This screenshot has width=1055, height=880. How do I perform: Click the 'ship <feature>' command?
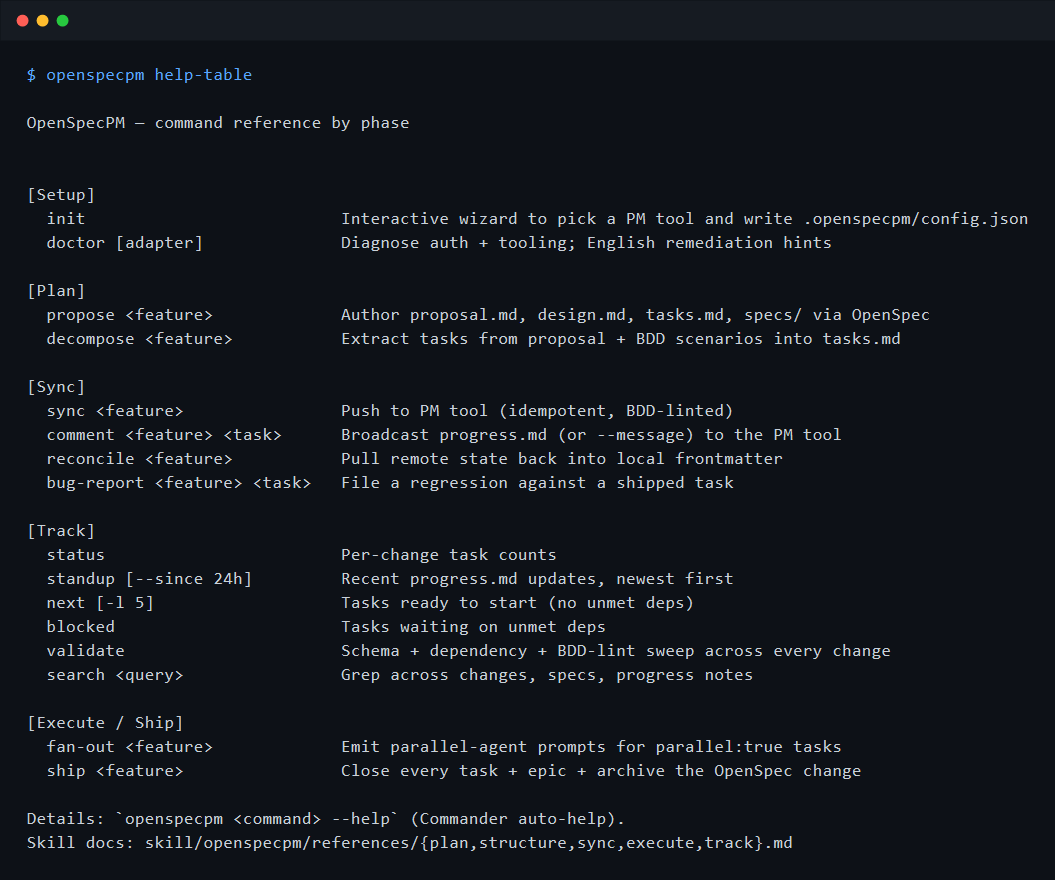pos(114,771)
